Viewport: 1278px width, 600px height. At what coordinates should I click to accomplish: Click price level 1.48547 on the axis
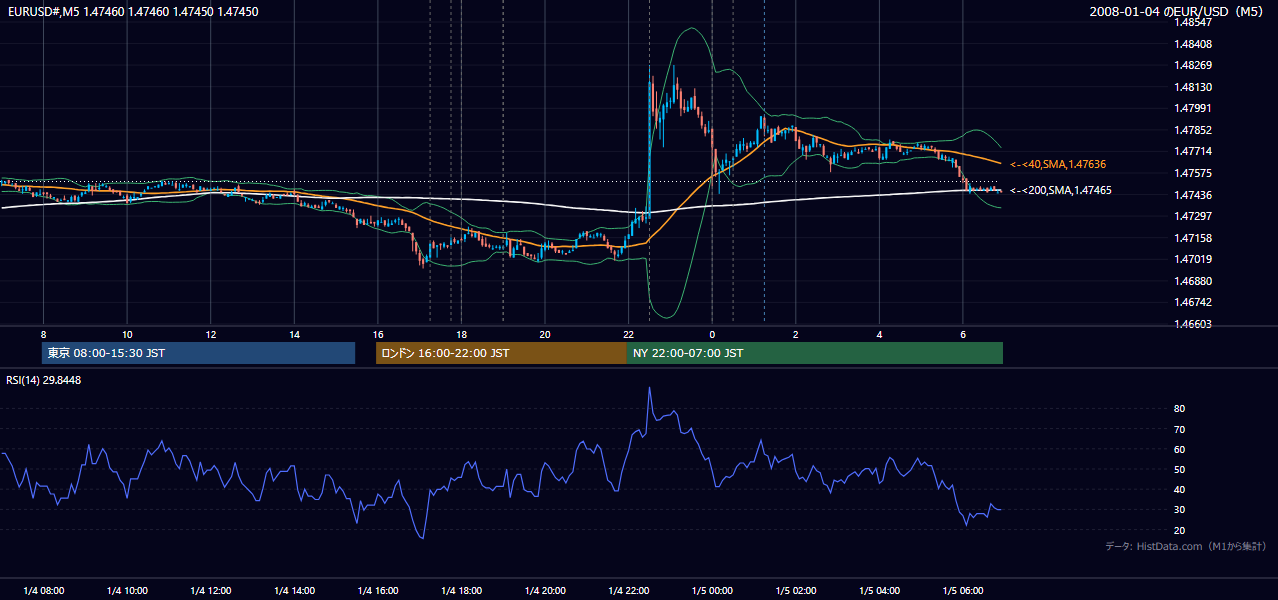(x=1195, y=22)
